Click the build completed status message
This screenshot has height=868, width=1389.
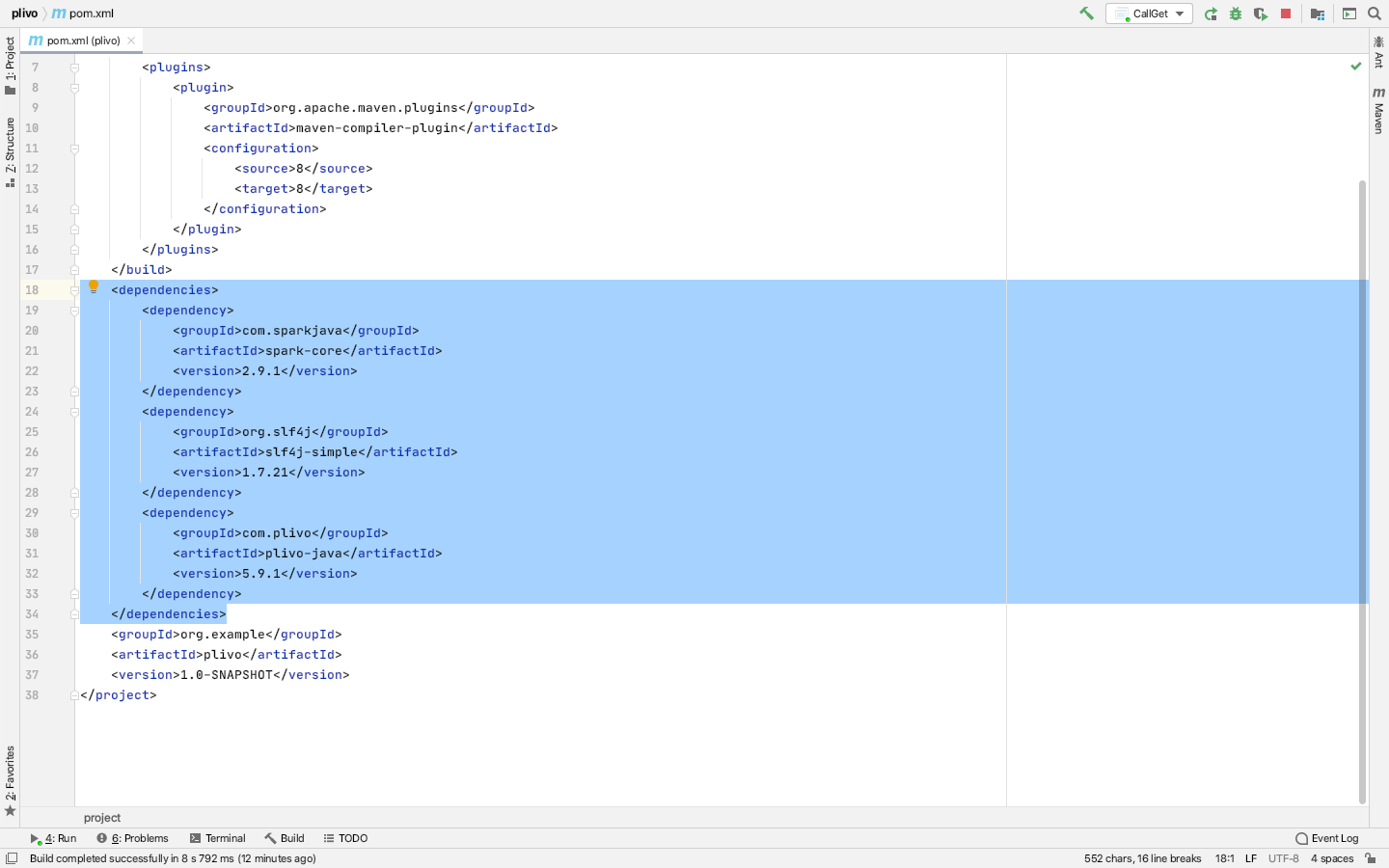coord(173,858)
